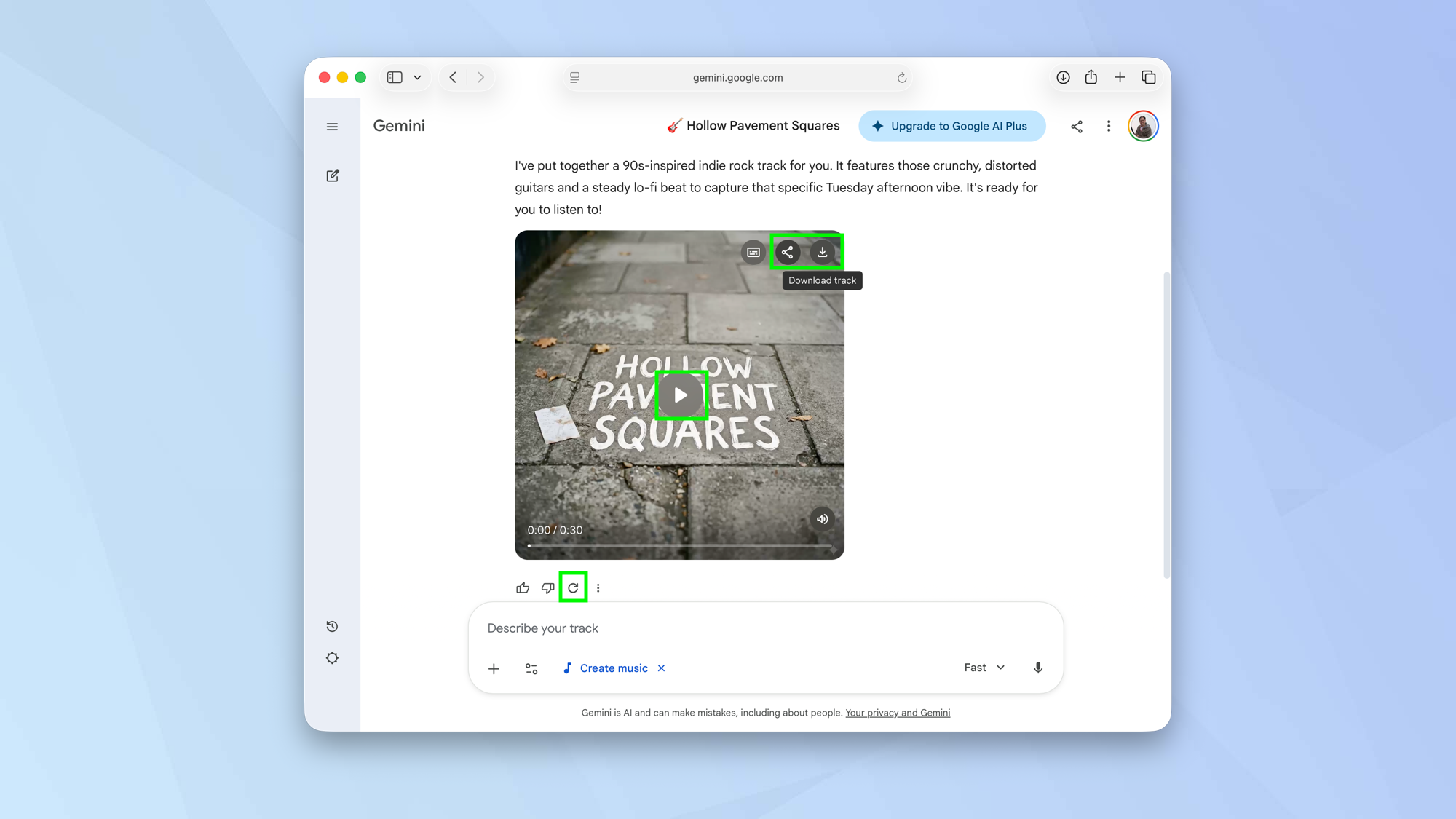Start a new chat from the sidebar
Screen dimensions: 1456x819
click(332, 175)
